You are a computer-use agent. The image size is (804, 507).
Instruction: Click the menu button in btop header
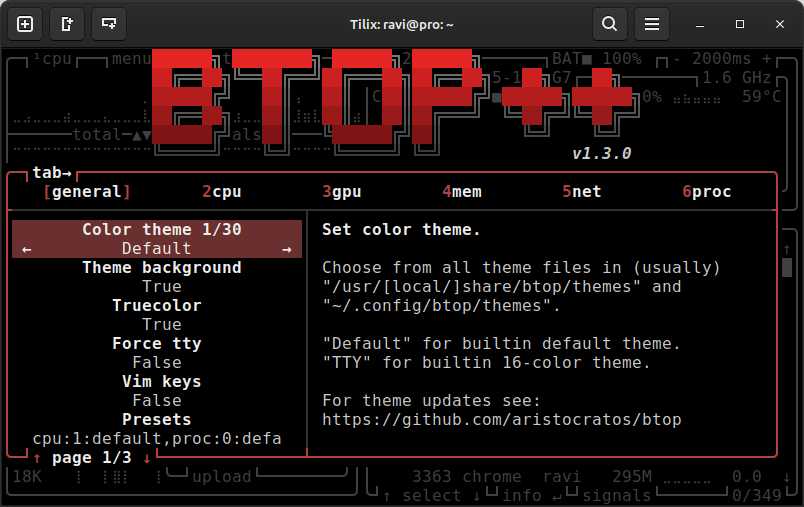(132, 59)
